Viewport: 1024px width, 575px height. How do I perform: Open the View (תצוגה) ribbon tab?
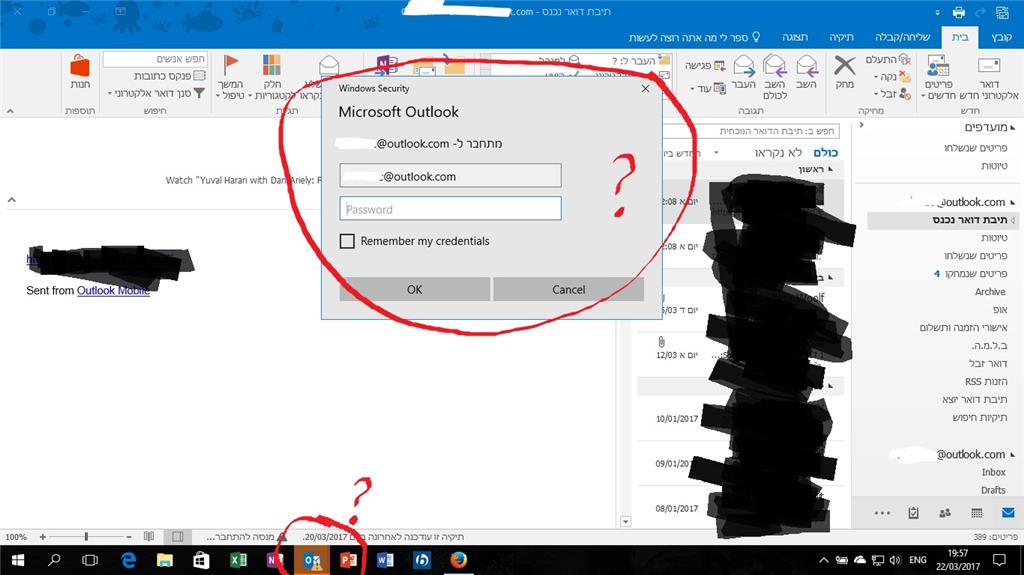tap(795, 37)
